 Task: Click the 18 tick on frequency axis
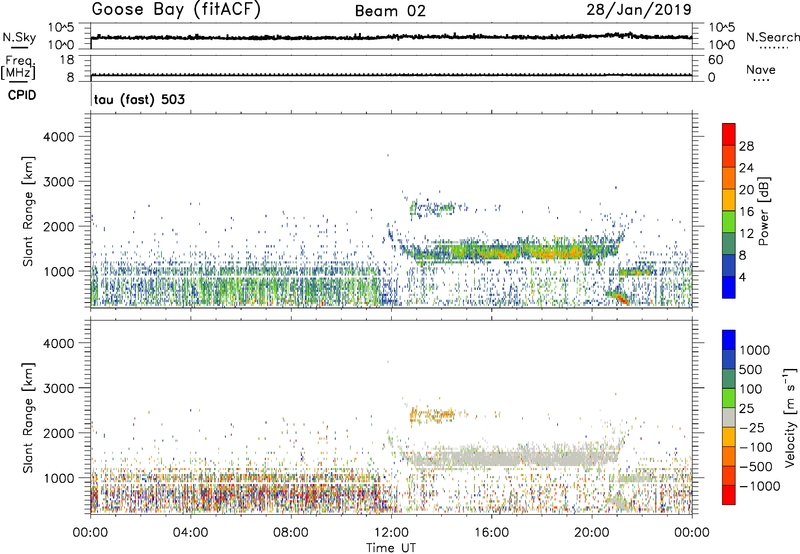click(x=68, y=60)
